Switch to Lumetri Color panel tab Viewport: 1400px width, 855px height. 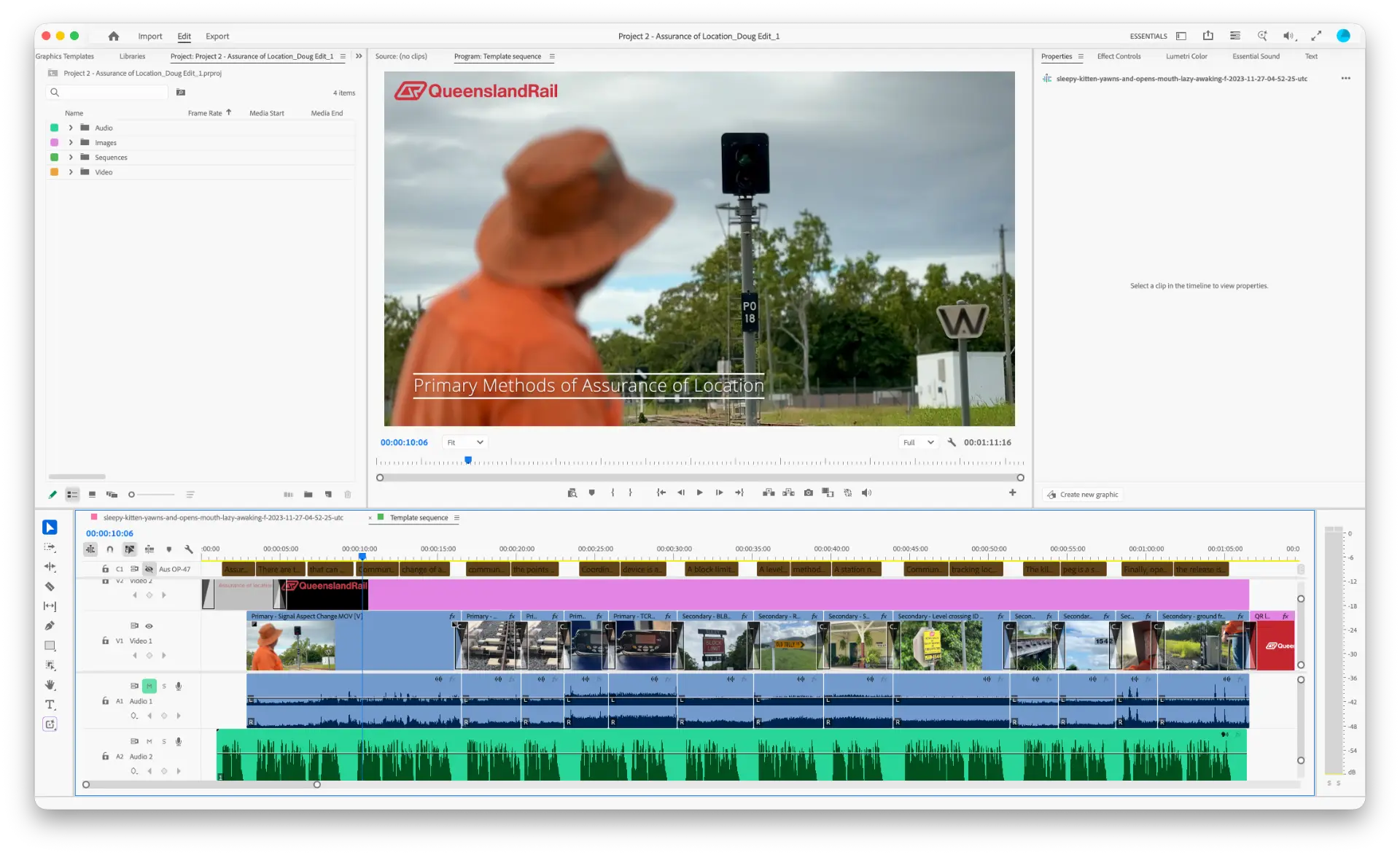(x=1186, y=56)
